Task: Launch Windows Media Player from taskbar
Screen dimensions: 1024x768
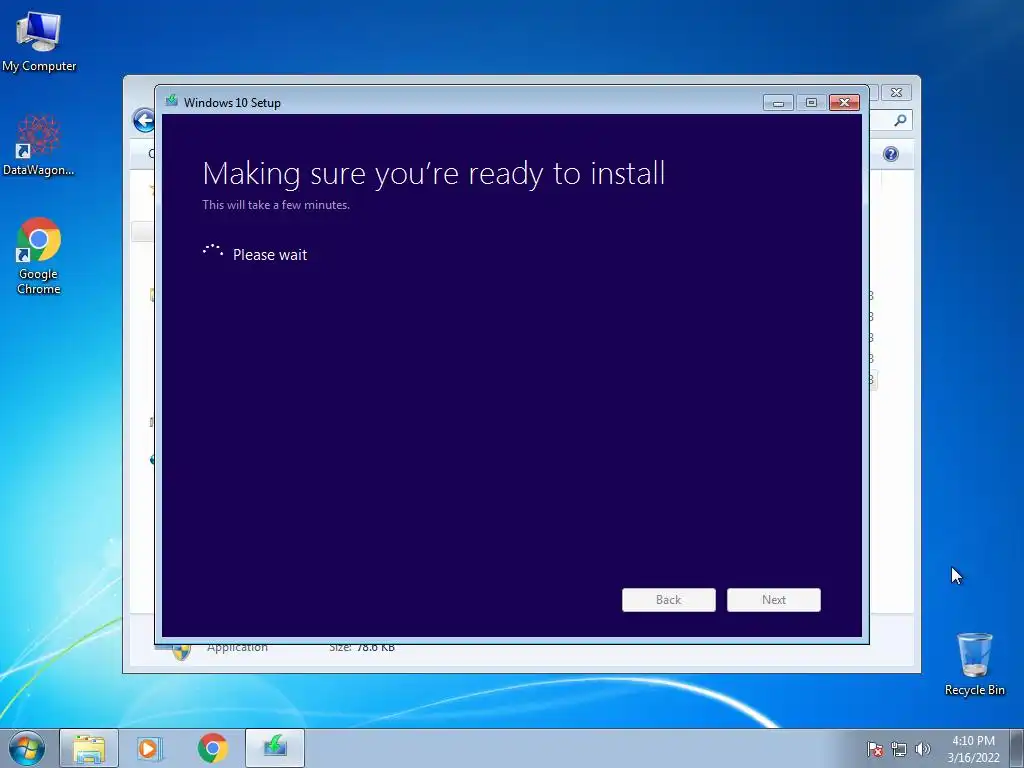Action: pos(149,748)
